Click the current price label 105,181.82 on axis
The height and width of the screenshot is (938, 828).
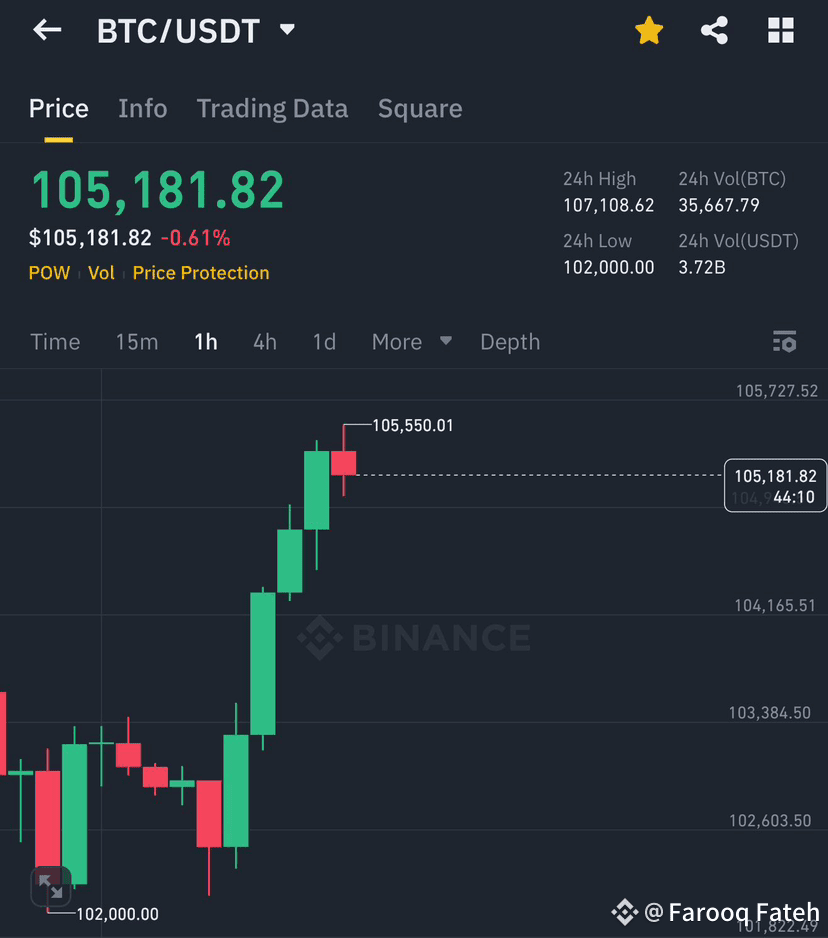point(775,476)
